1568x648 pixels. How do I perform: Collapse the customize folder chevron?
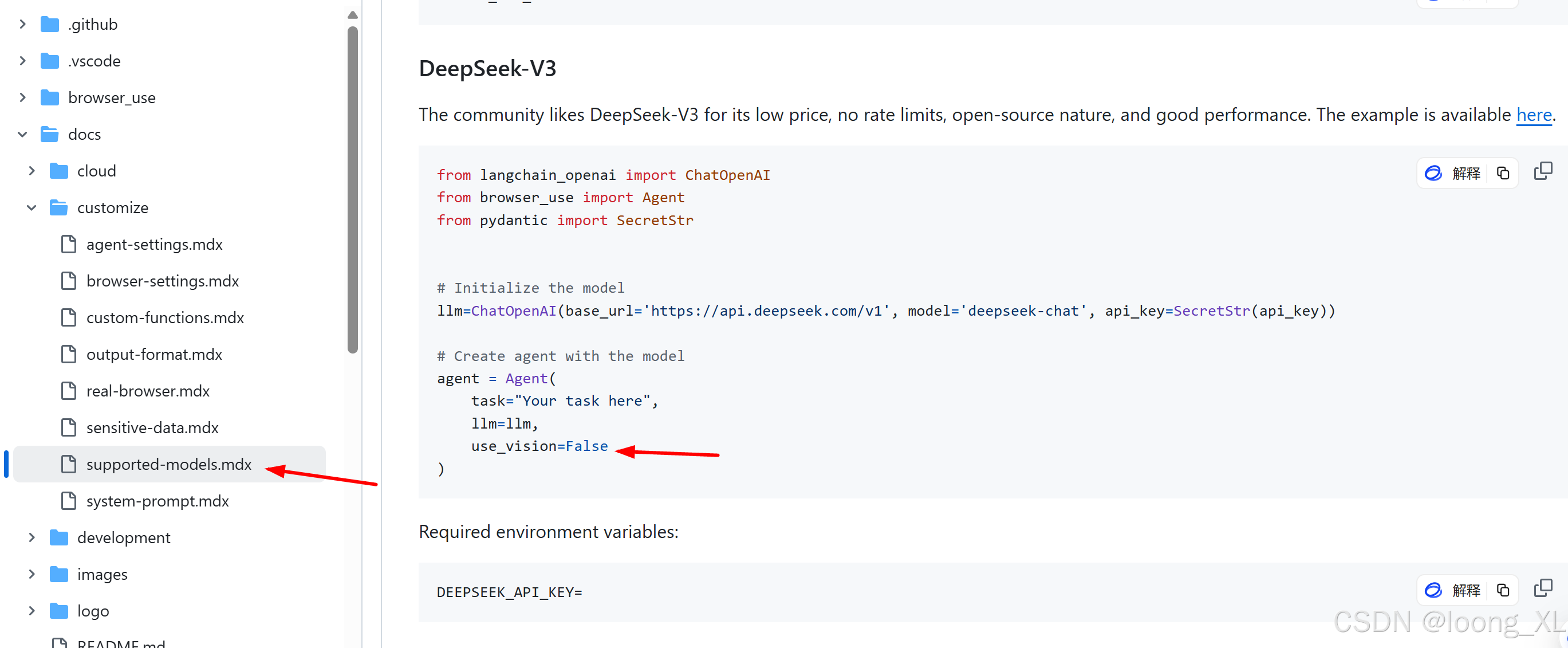pos(31,207)
